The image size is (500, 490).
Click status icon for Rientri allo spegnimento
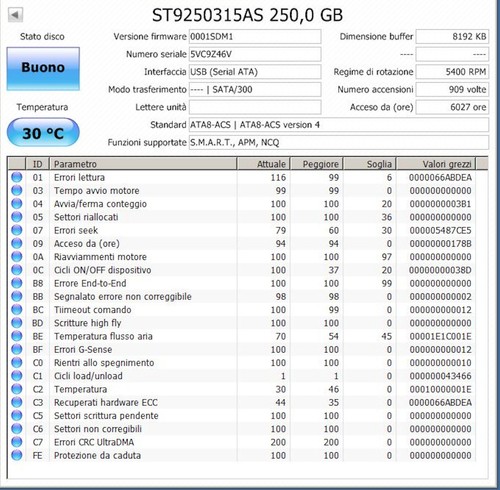[17, 362]
